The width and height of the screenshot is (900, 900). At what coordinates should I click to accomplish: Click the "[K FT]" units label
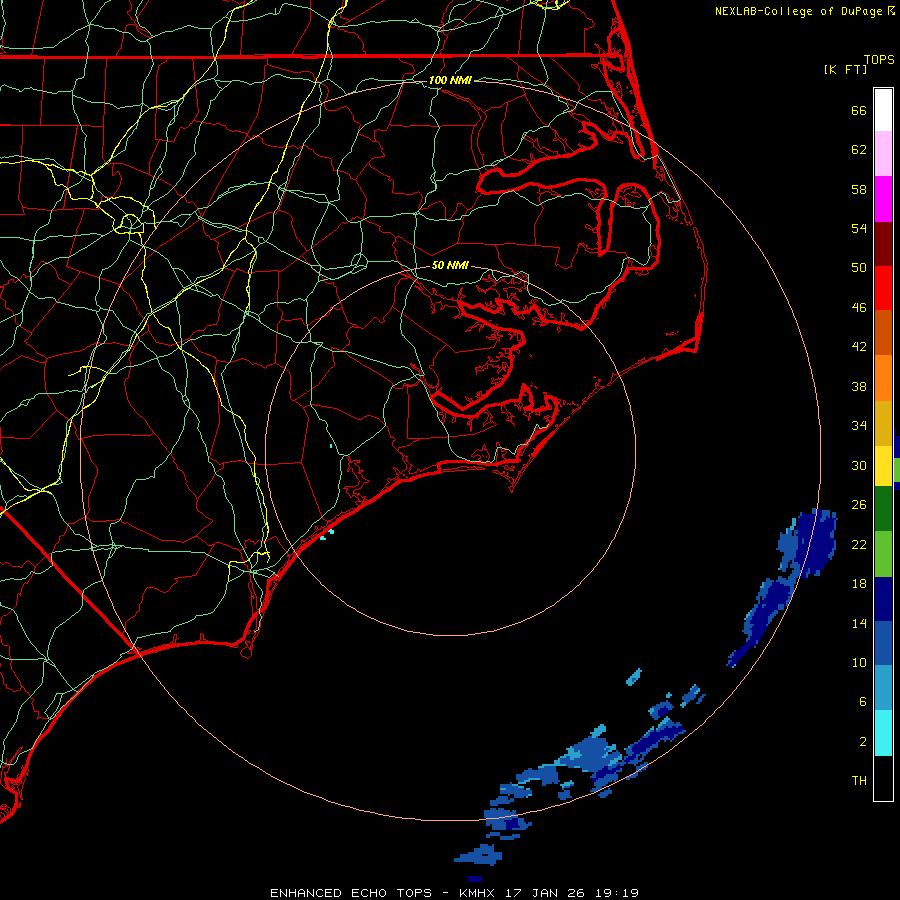(845, 69)
